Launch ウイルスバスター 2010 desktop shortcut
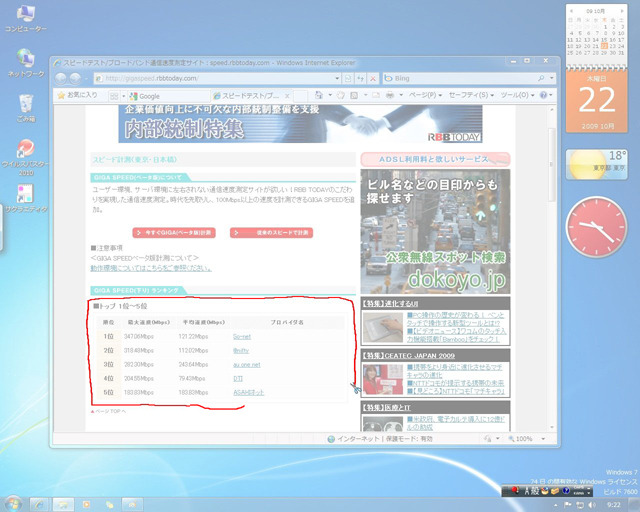The height and width of the screenshot is (512, 640). 25,158
